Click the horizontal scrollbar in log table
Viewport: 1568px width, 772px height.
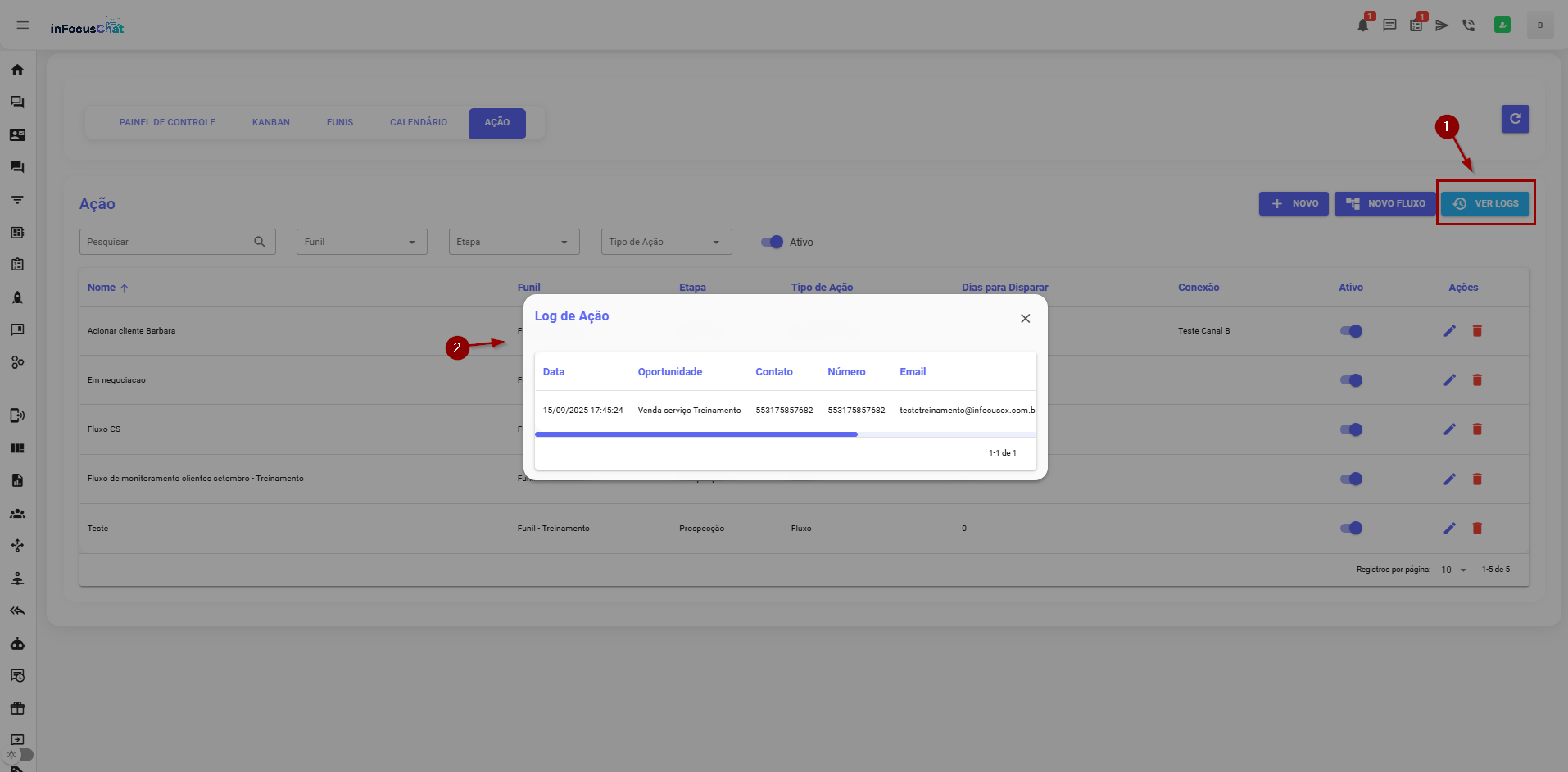pos(696,434)
